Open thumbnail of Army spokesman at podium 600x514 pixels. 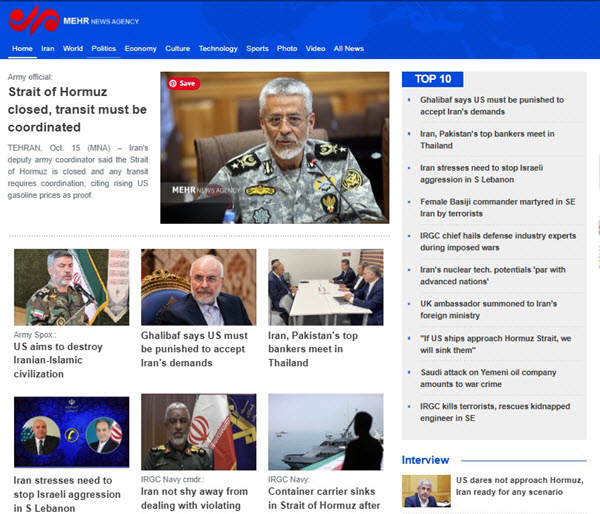72,287
